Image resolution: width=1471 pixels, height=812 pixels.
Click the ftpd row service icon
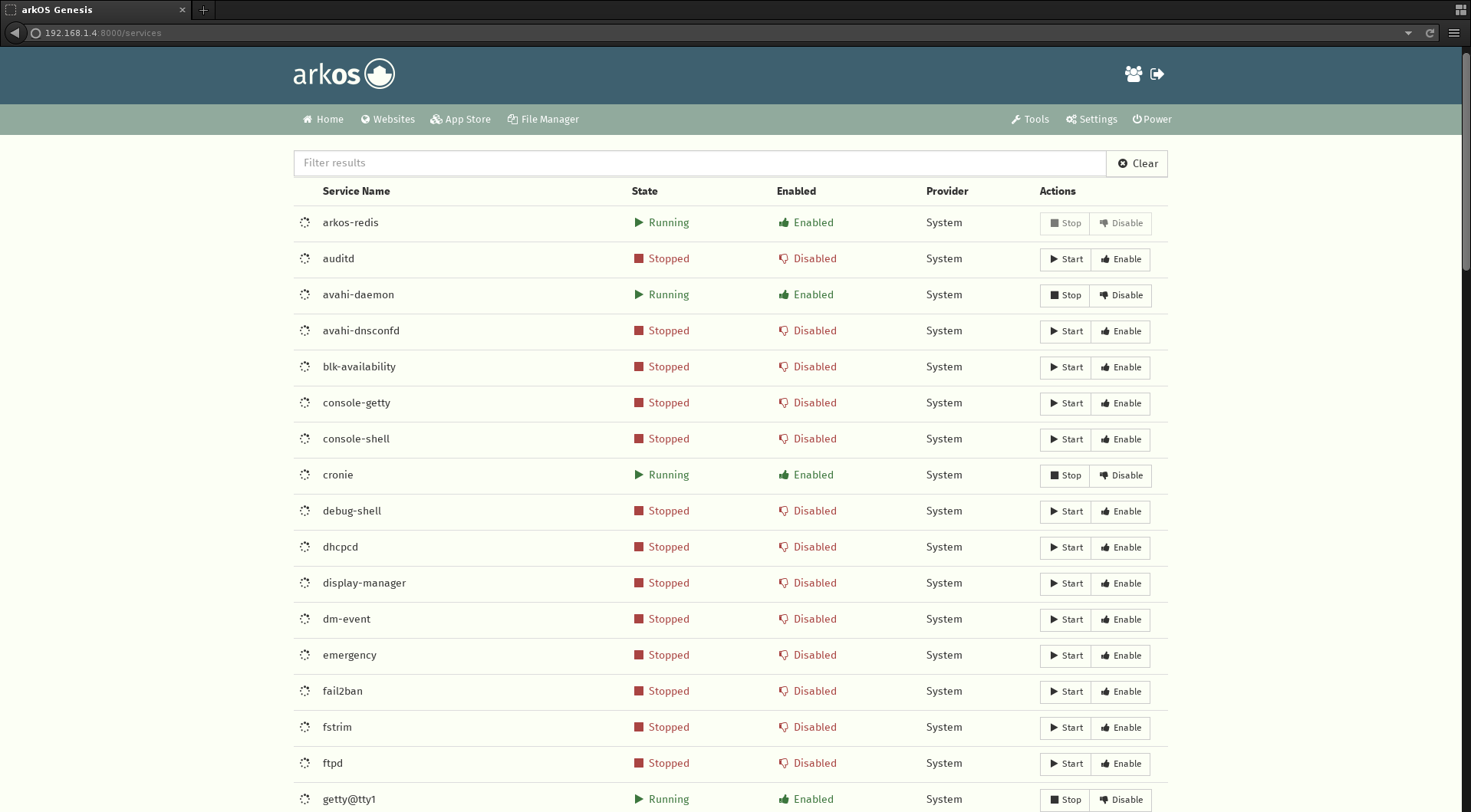click(x=304, y=764)
